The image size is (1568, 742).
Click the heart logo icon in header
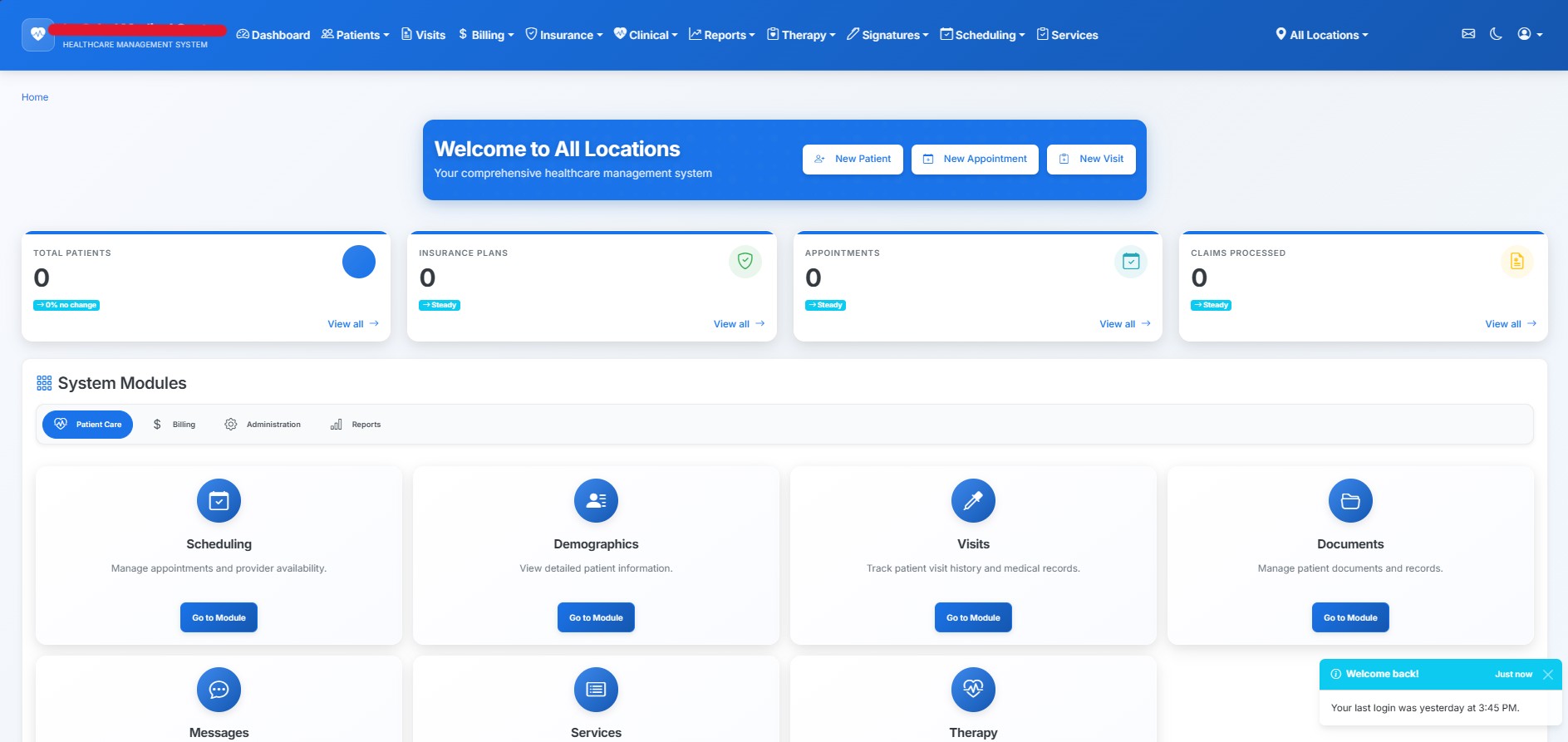pos(38,34)
